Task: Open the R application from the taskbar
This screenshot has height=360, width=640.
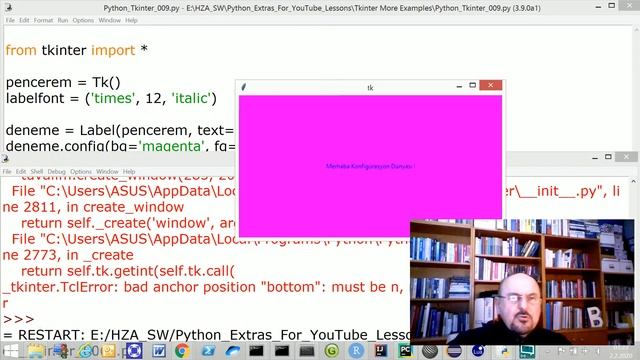Action: click(356, 351)
